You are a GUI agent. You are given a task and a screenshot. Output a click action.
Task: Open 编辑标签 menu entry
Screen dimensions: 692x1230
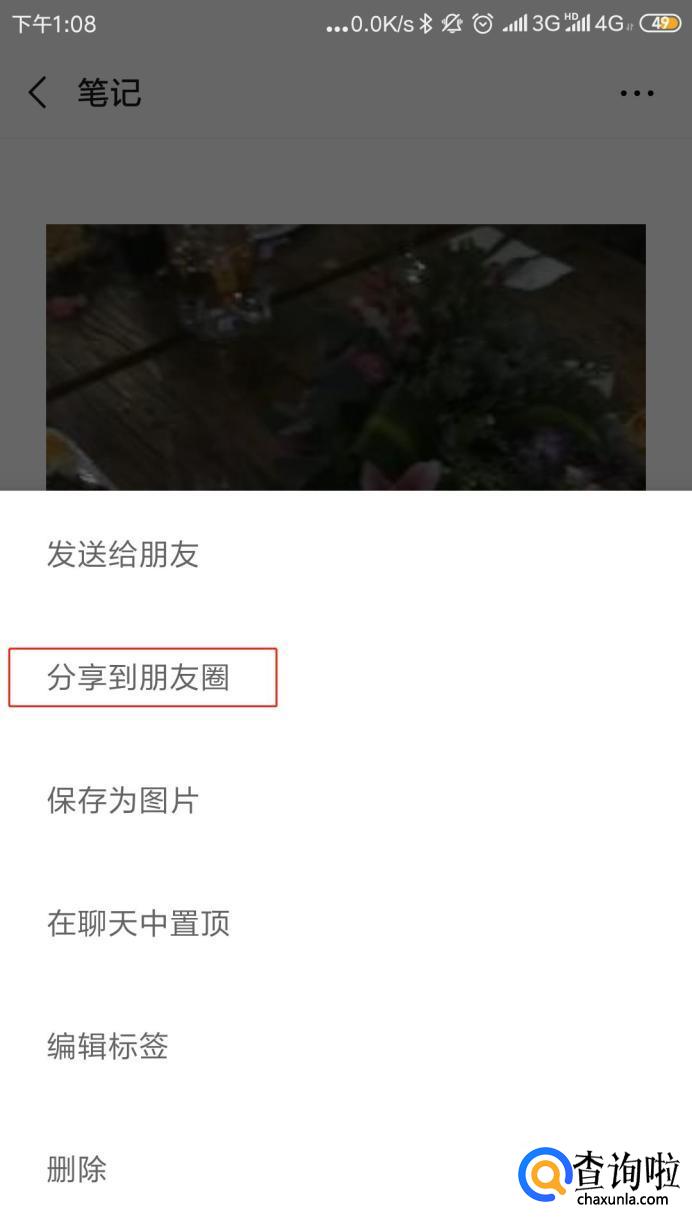click(107, 1046)
